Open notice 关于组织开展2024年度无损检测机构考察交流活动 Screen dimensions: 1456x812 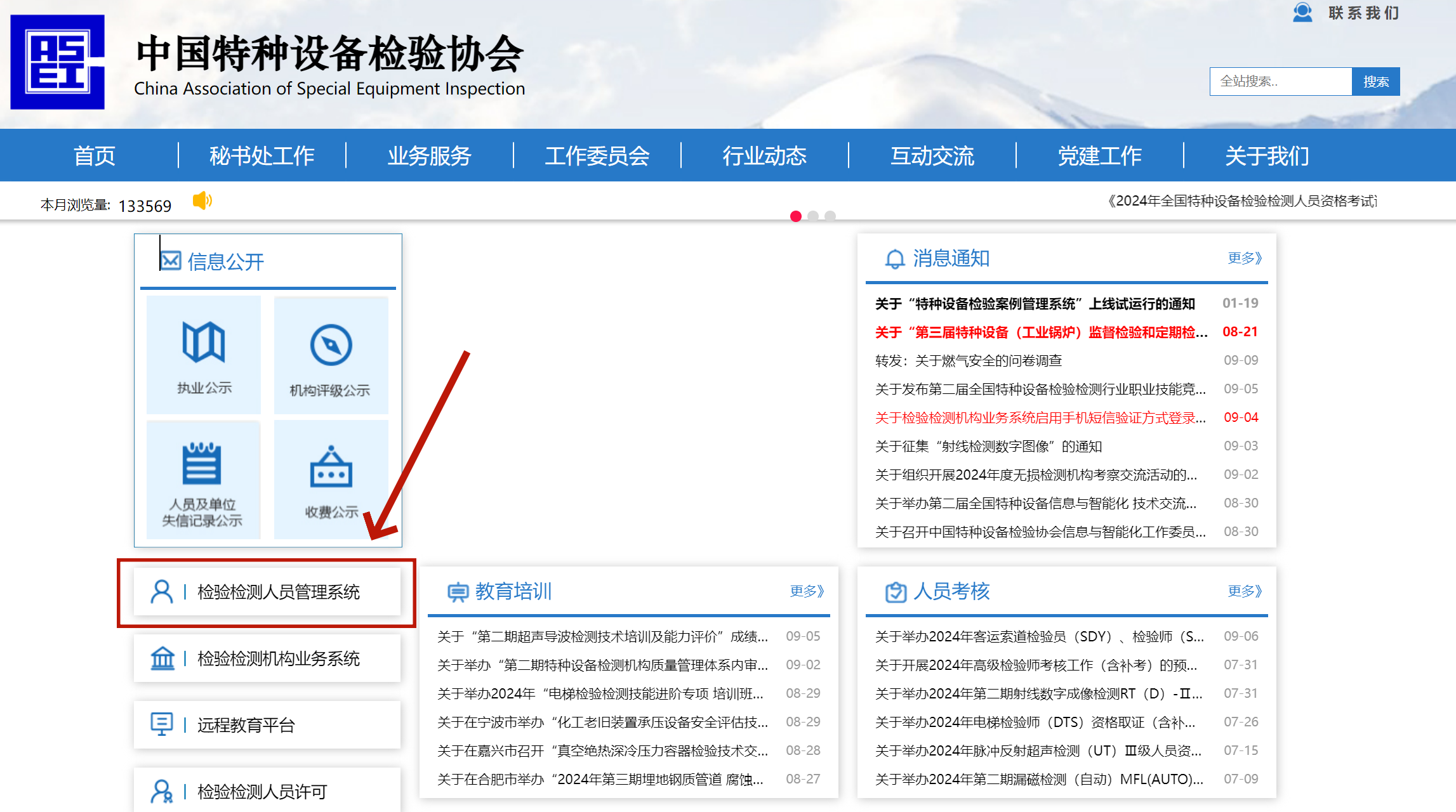coord(1036,475)
